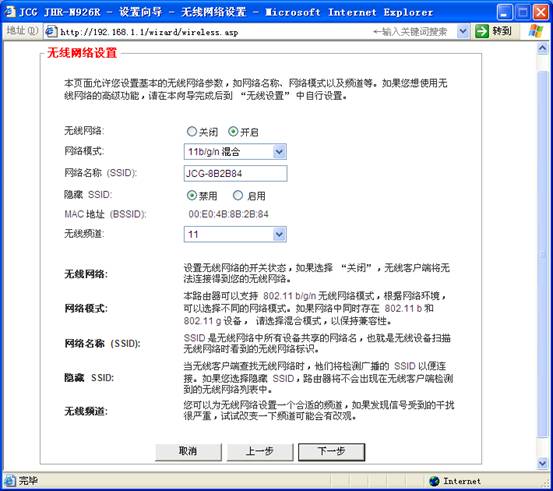Click the Internet zone globe icon
Viewport: 553px width, 491px height.
(x=434, y=481)
